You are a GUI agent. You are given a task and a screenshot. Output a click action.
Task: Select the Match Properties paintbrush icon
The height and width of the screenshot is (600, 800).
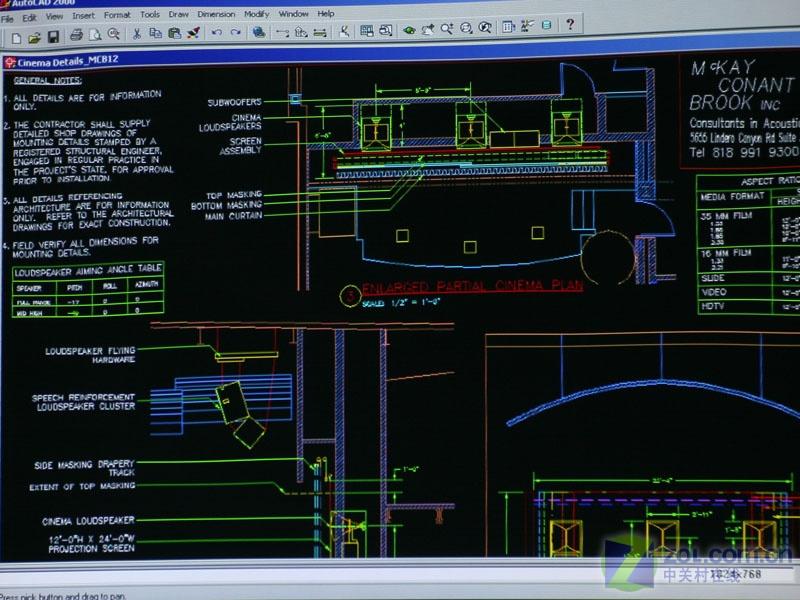(193, 33)
